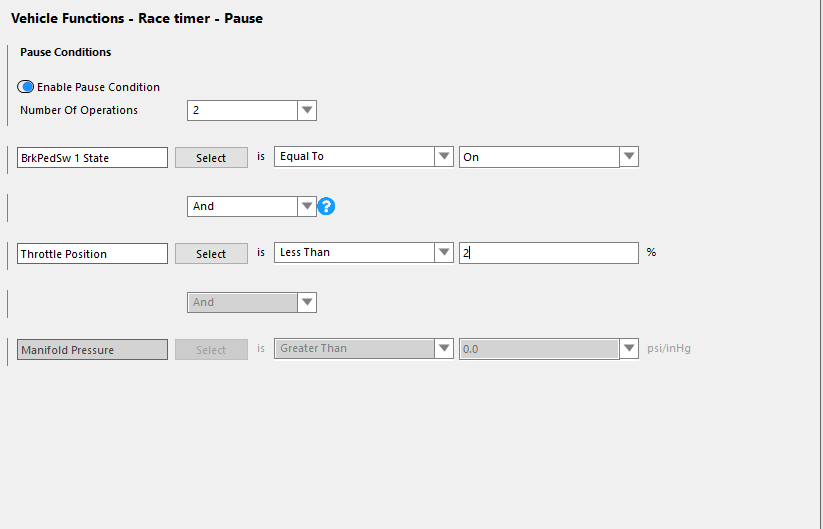This screenshot has height=529, width=823.
Task: Click the blue help question mark icon
Action: point(326,206)
